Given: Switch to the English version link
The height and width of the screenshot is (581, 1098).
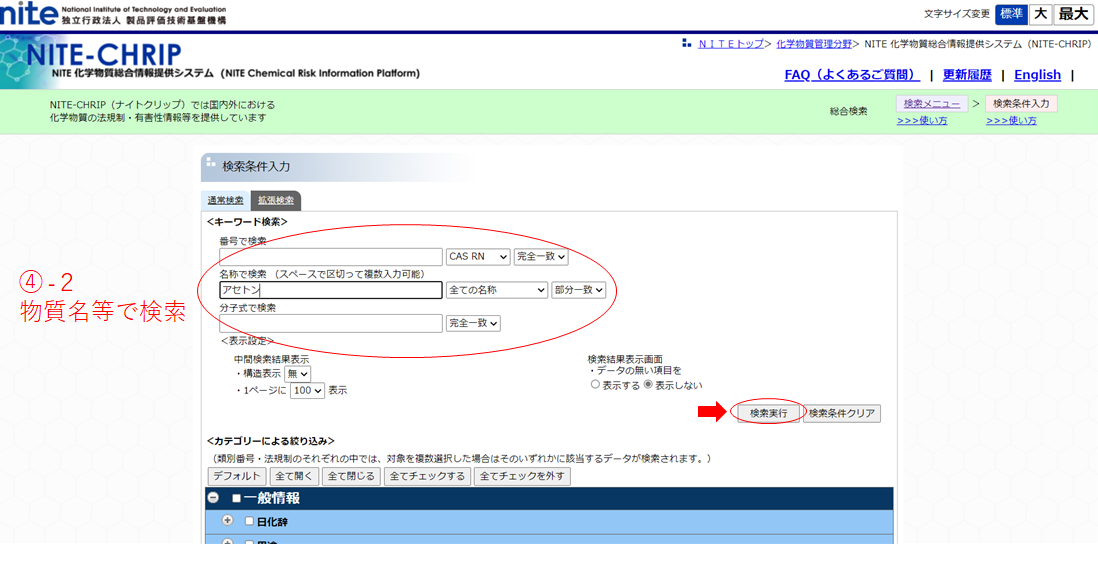Looking at the screenshot, I should [x=1037, y=75].
